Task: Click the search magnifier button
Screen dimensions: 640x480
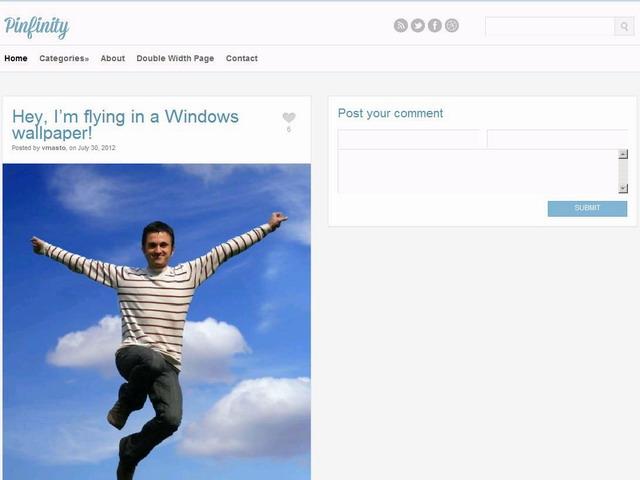Action: coord(624,27)
